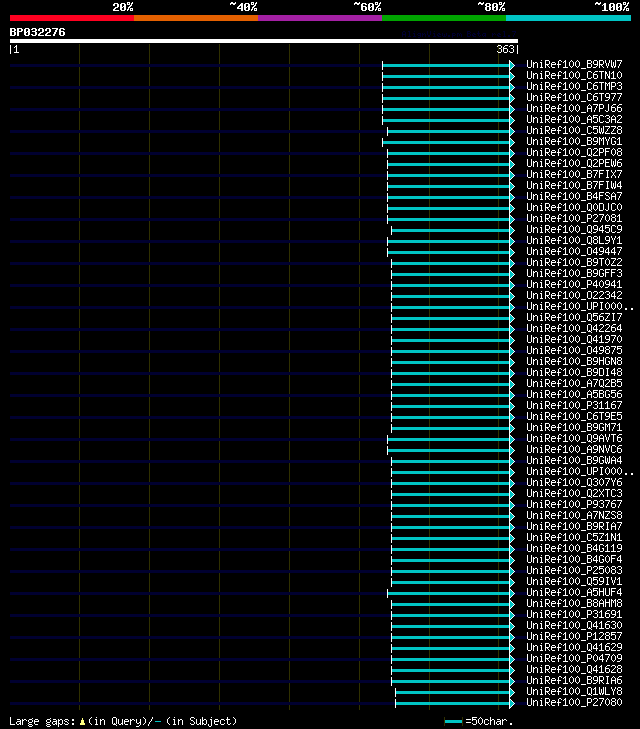
Task: Open hit UniRef100_P40941
Action: tap(574, 285)
